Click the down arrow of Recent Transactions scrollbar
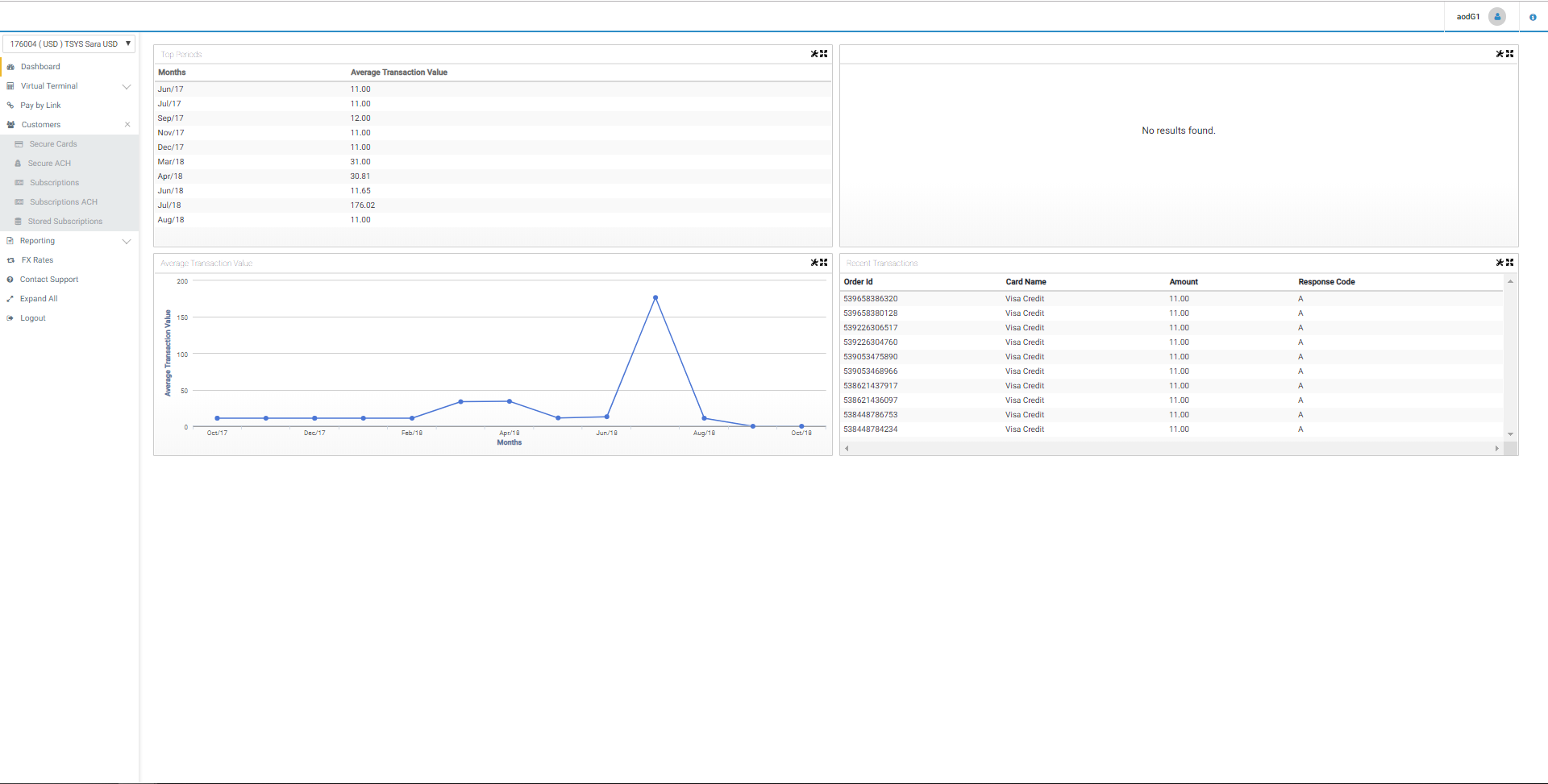The width and height of the screenshot is (1548, 784). point(1510,434)
